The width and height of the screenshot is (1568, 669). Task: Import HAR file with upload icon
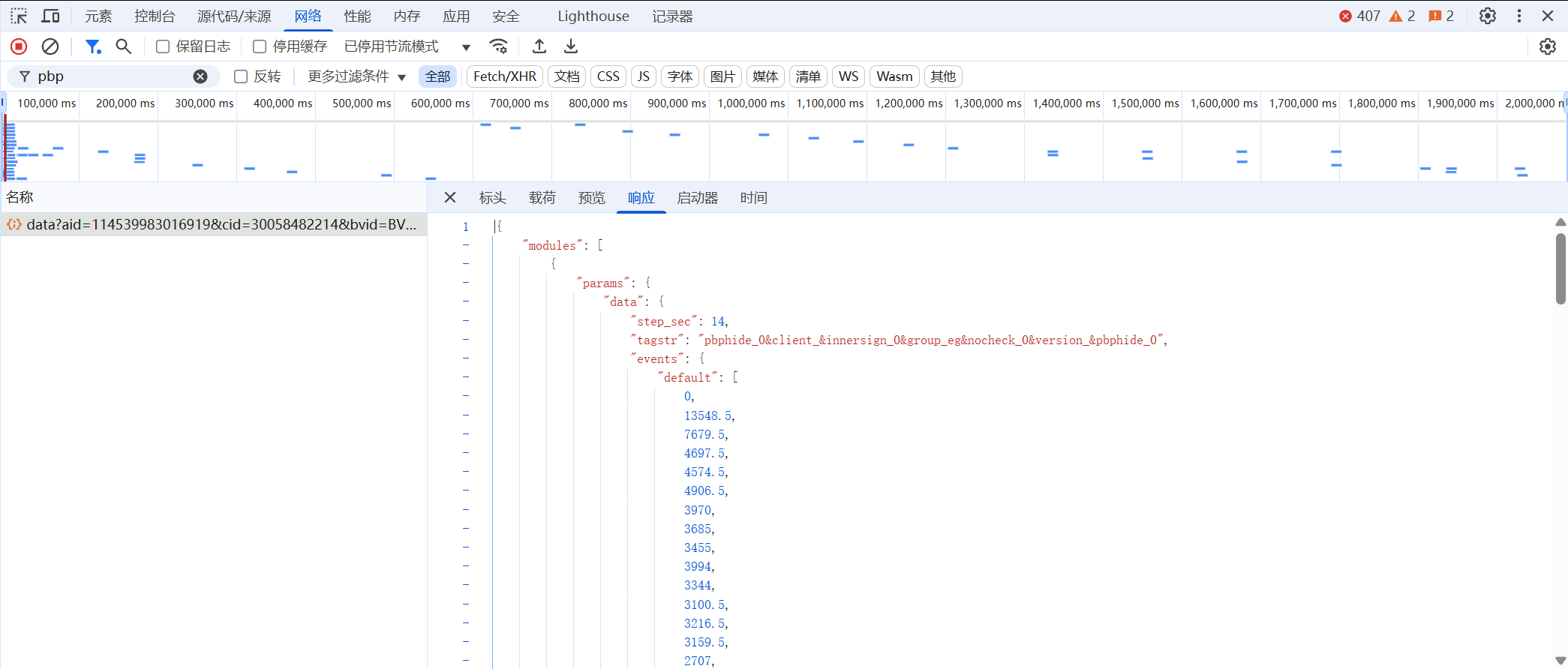click(x=539, y=46)
